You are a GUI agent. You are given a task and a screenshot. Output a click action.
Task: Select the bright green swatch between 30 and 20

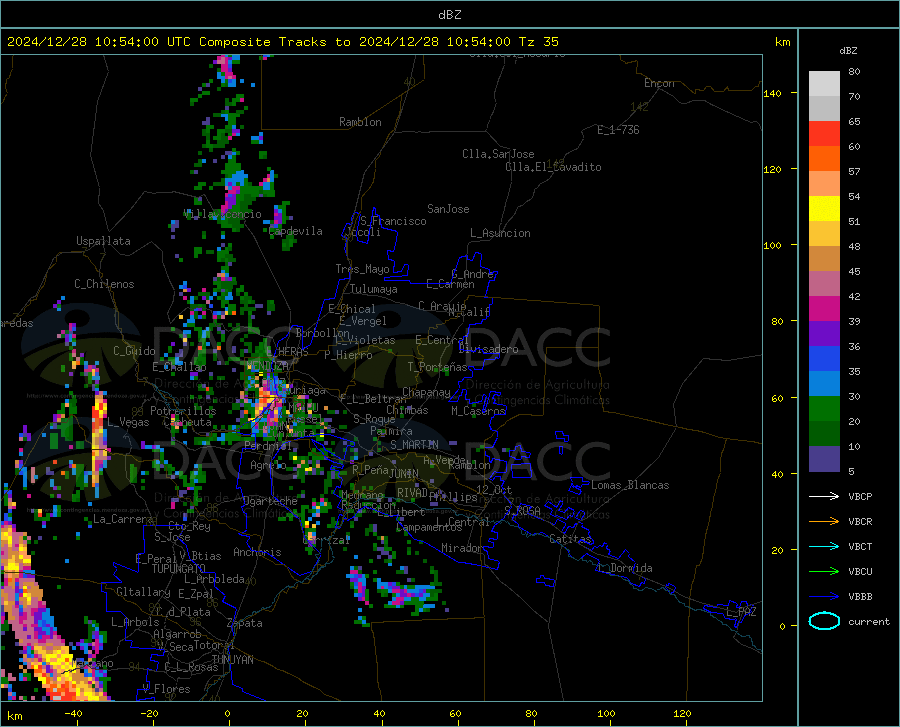(x=824, y=409)
